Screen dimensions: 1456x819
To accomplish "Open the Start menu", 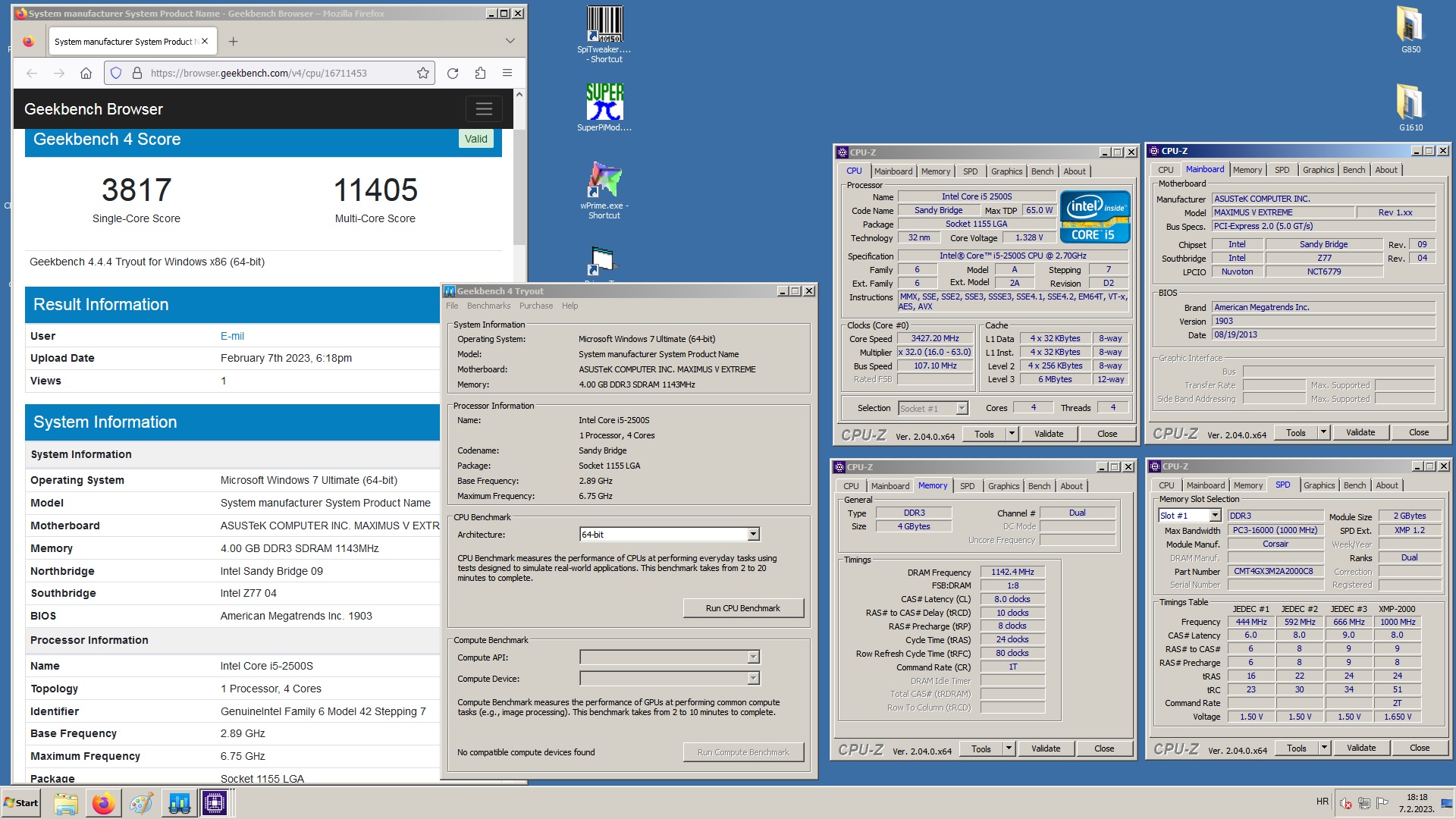I will click(21, 803).
